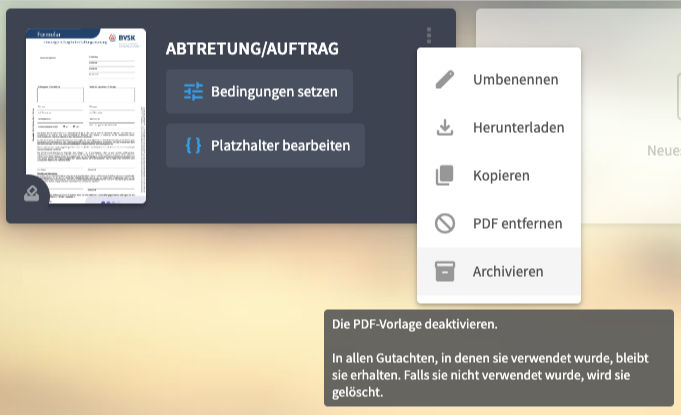Click the sliders icon on Bedingungen setzen
Screen dimensions: 681x415
click(x=193, y=92)
